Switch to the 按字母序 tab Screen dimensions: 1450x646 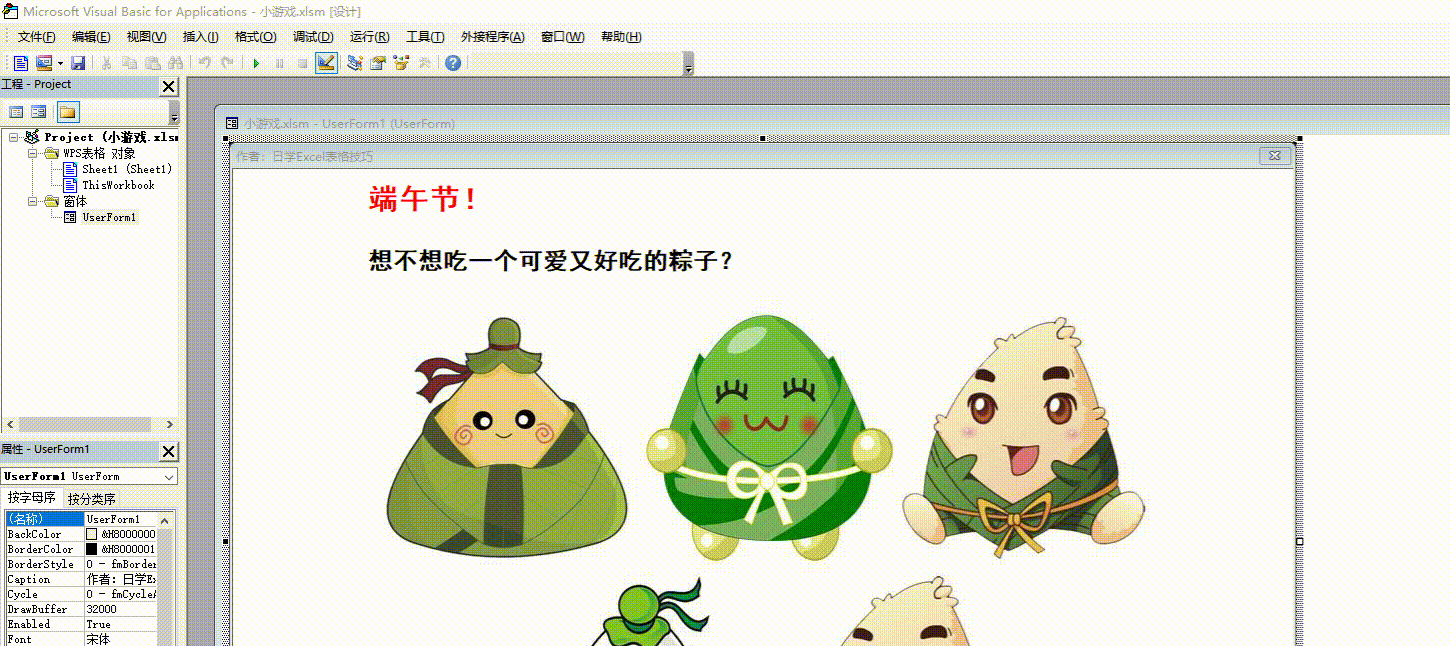click(32, 498)
